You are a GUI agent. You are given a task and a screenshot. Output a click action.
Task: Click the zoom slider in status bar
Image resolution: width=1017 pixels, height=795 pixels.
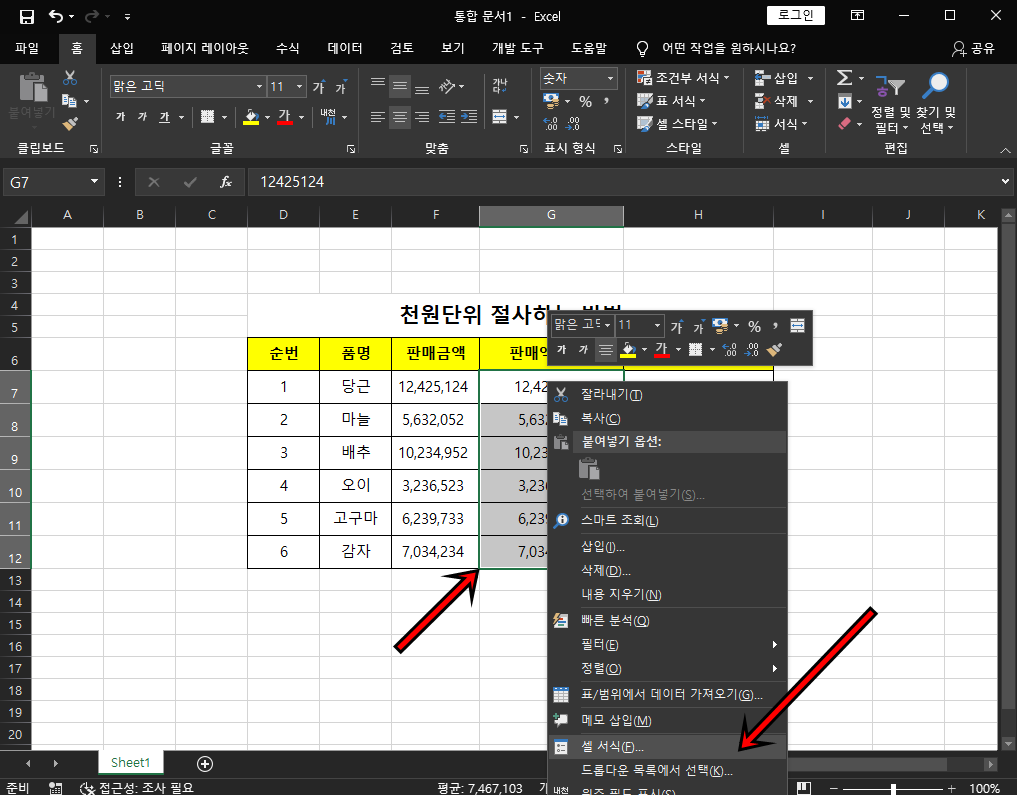pyautogui.click(x=893, y=789)
